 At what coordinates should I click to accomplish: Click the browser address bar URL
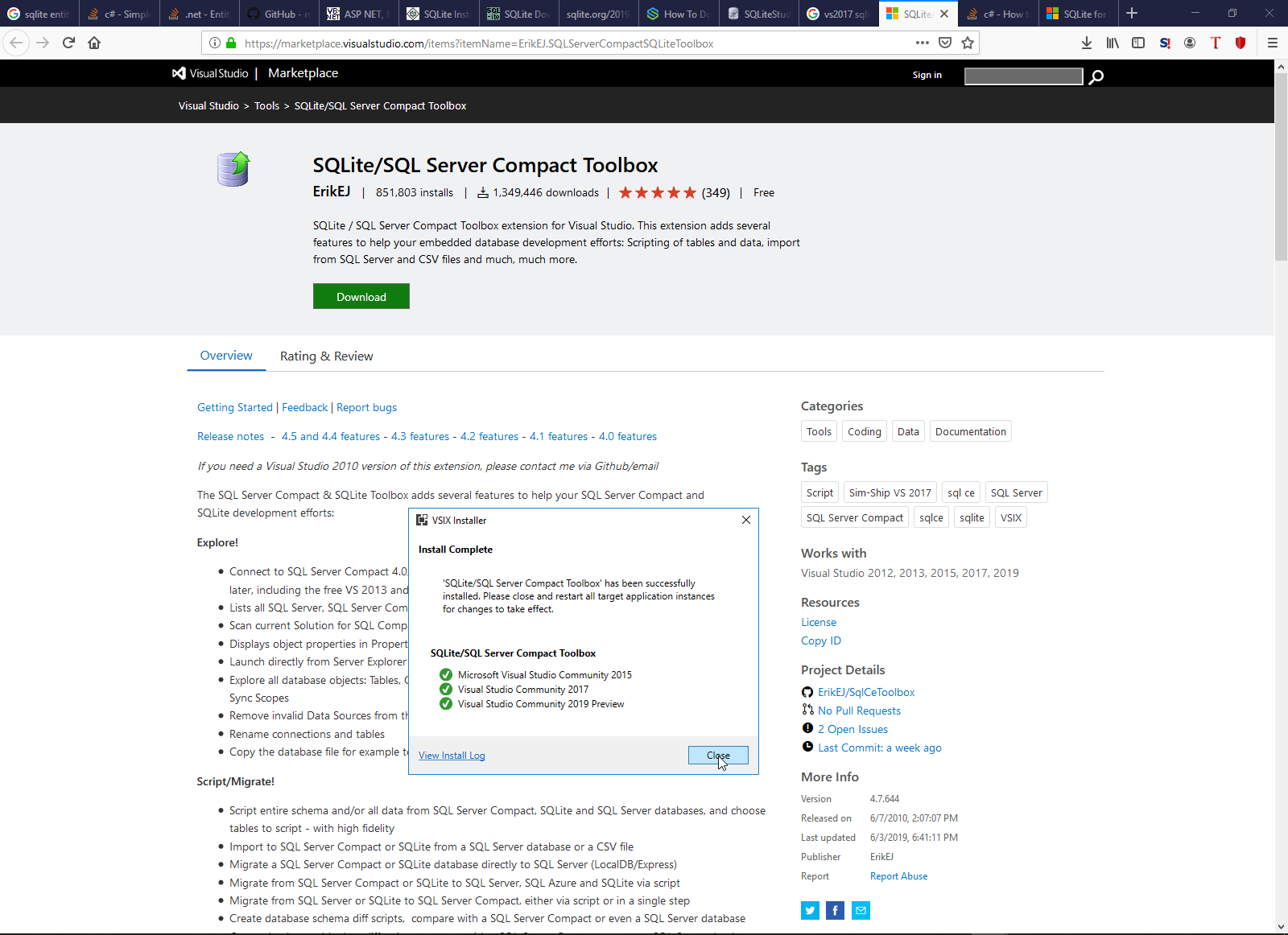click(x=479, y=43)
